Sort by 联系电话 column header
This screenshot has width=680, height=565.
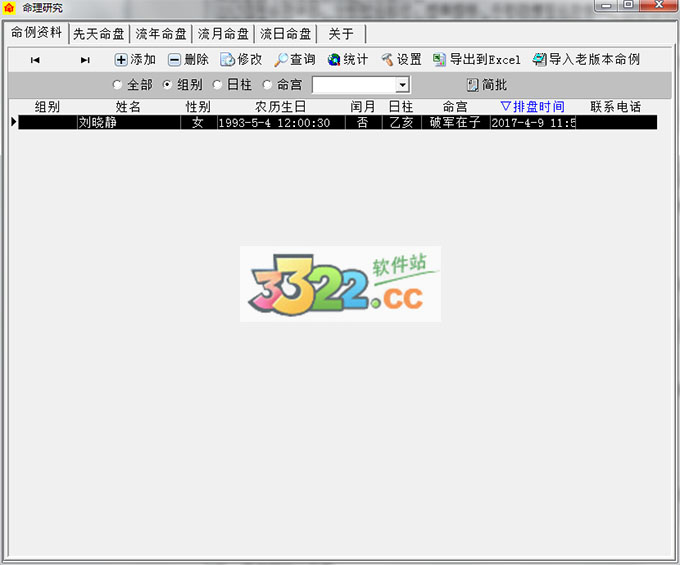pos(616,107)
